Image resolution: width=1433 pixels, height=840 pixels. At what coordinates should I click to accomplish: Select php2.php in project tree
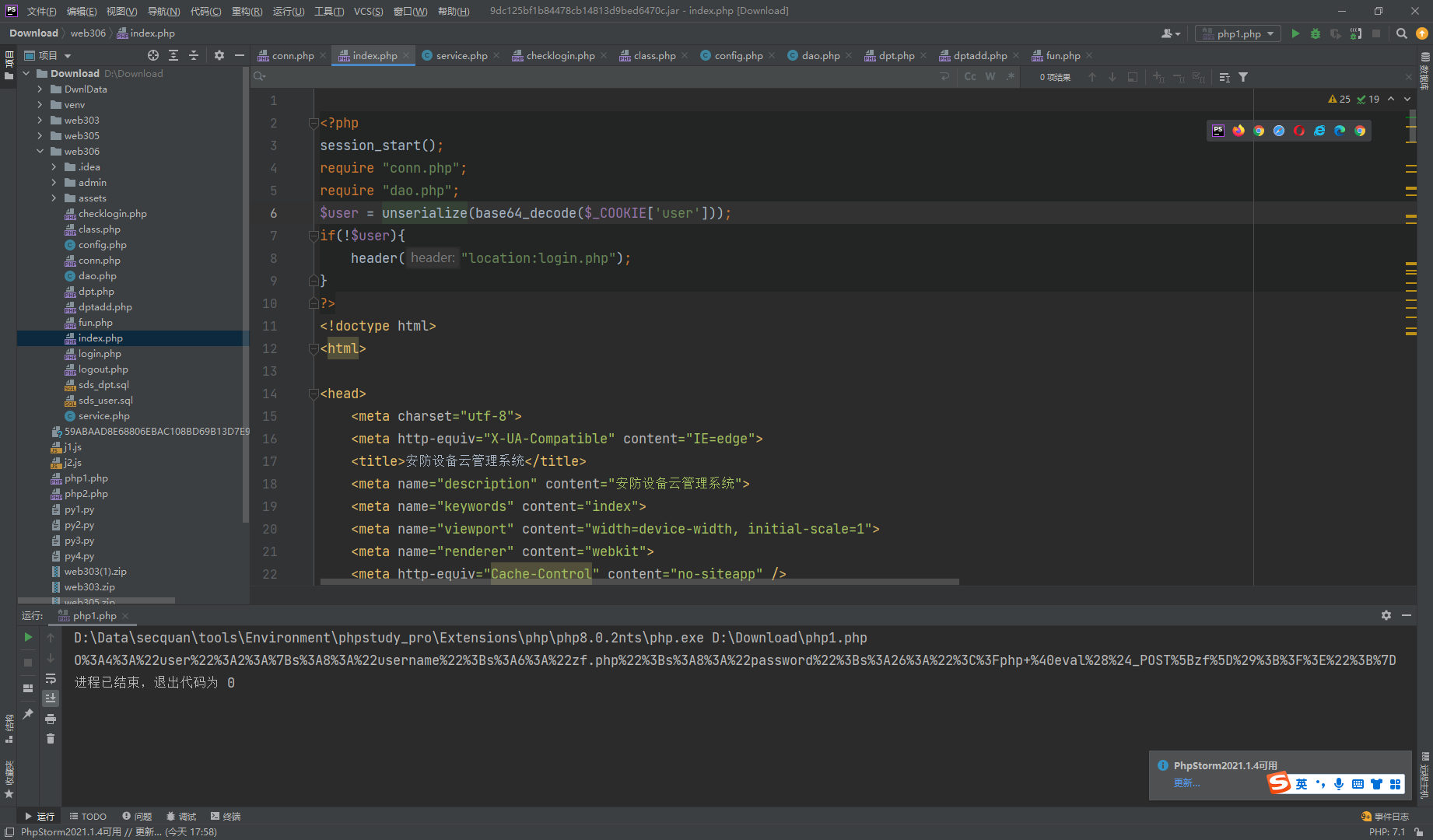(86, 494)
